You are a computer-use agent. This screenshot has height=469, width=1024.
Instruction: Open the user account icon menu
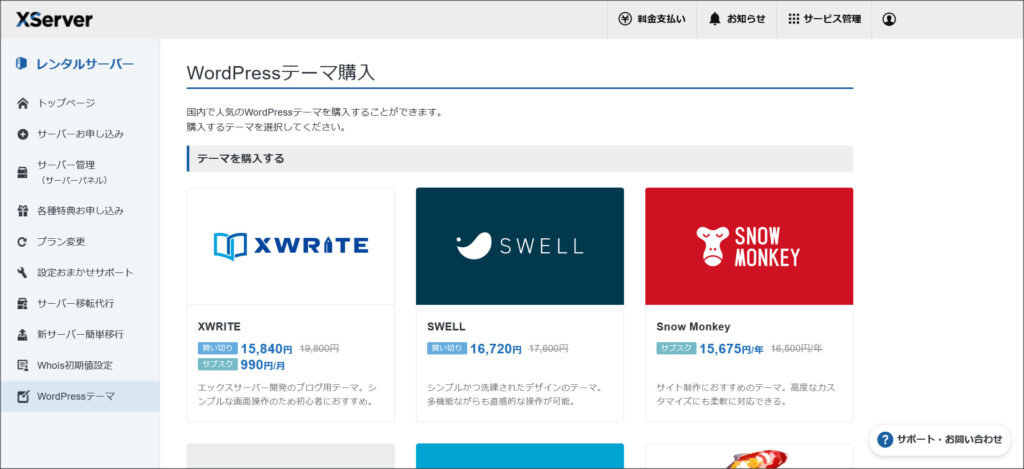click(x=888, y=19)
